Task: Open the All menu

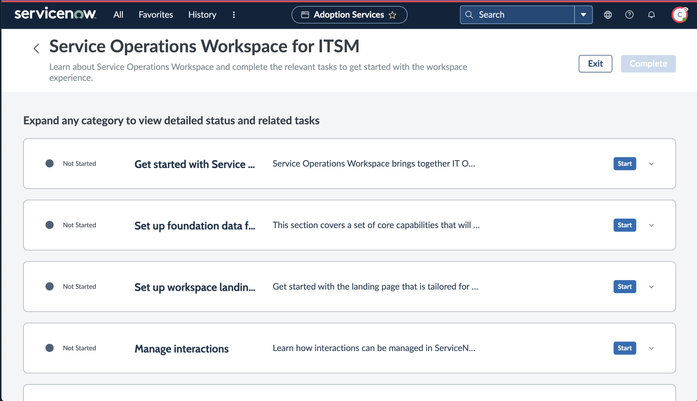Action: click(x=118, y=15)
